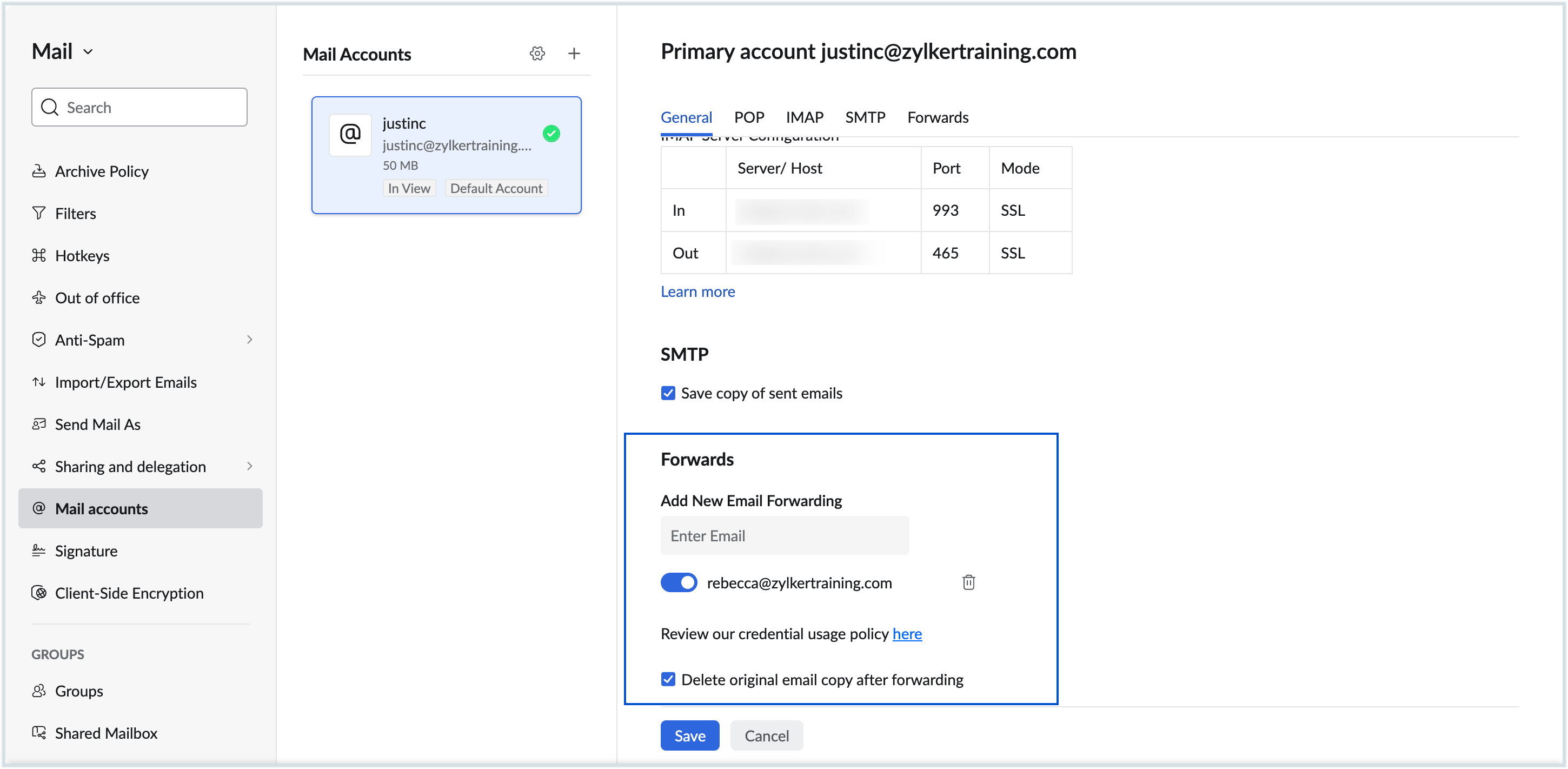This screenshot has width=1568, height=769.
Task: Open the Hotkeys settings
Action: (x=82, y=256)
